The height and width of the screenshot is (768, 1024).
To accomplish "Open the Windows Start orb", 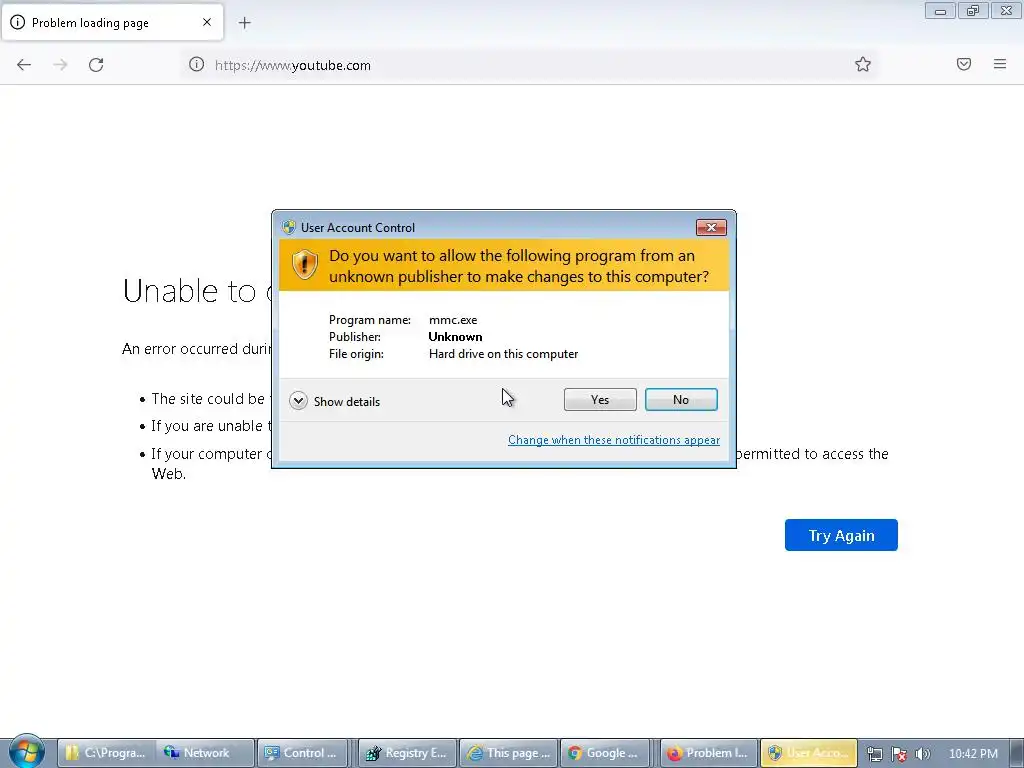I will click(x=26, y=752).
